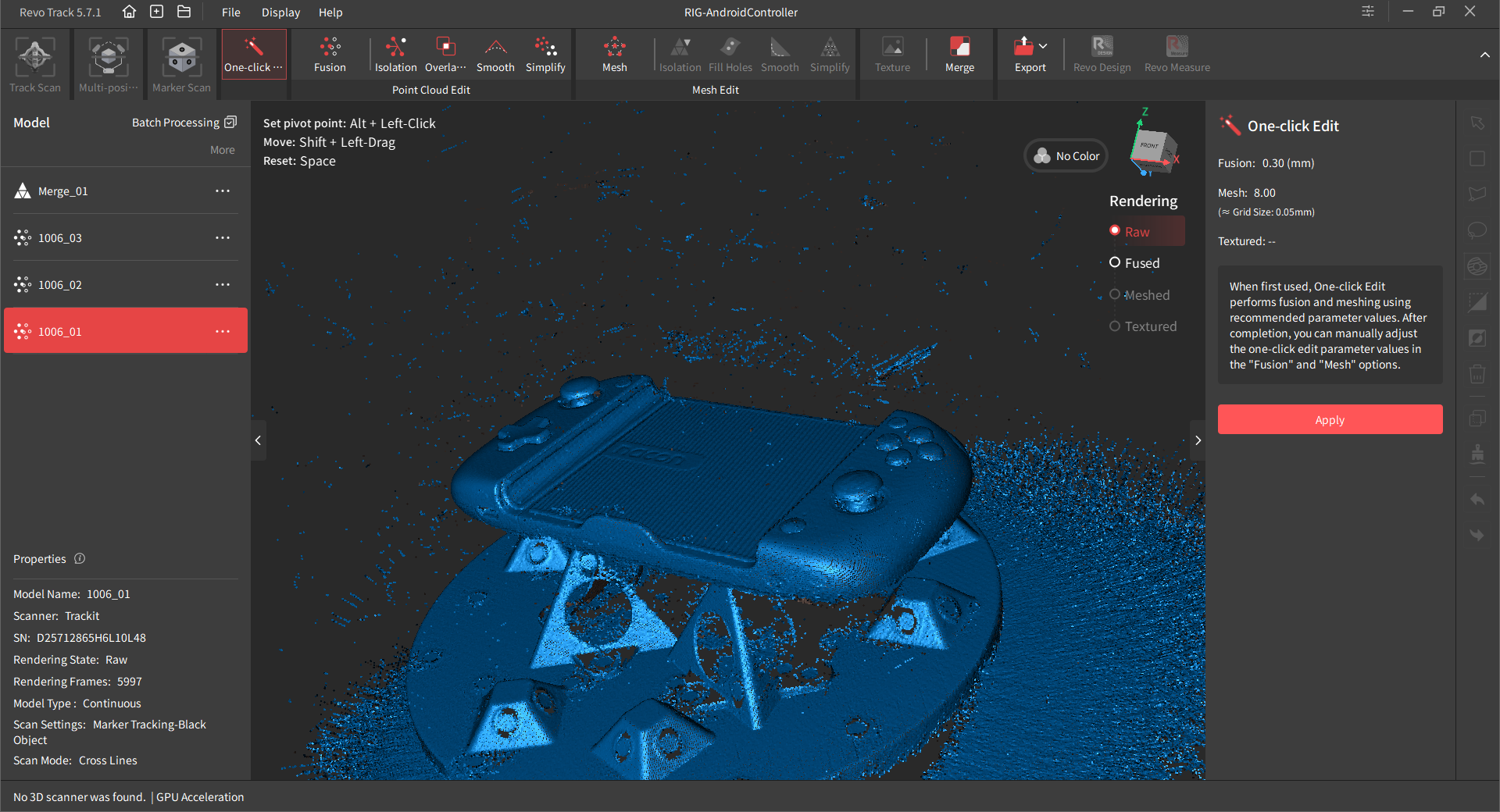This screenshot has height=812, width=1500.
Task: Click the Apply button
Action: coord(1330,420)
